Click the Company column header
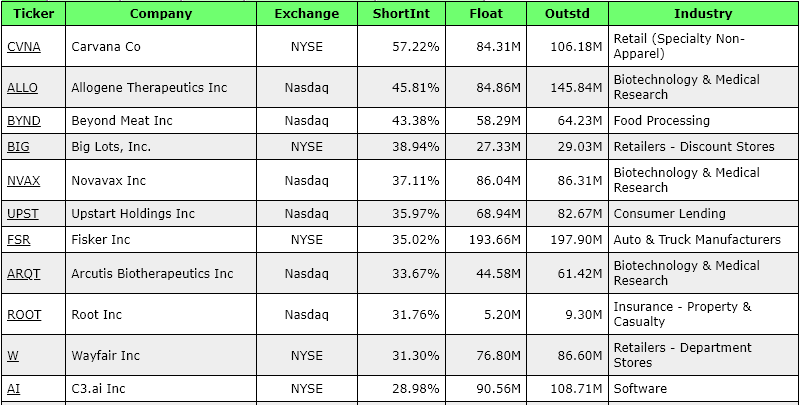The image size is (800, 405). pos(160,14)
